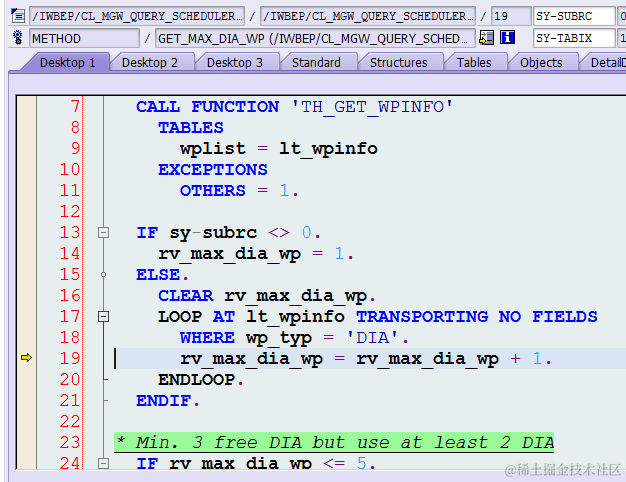Viewport: 626px width, 482px height.
Task: Click the TABLES keyword on line 8
Action: tap(190, 128)
